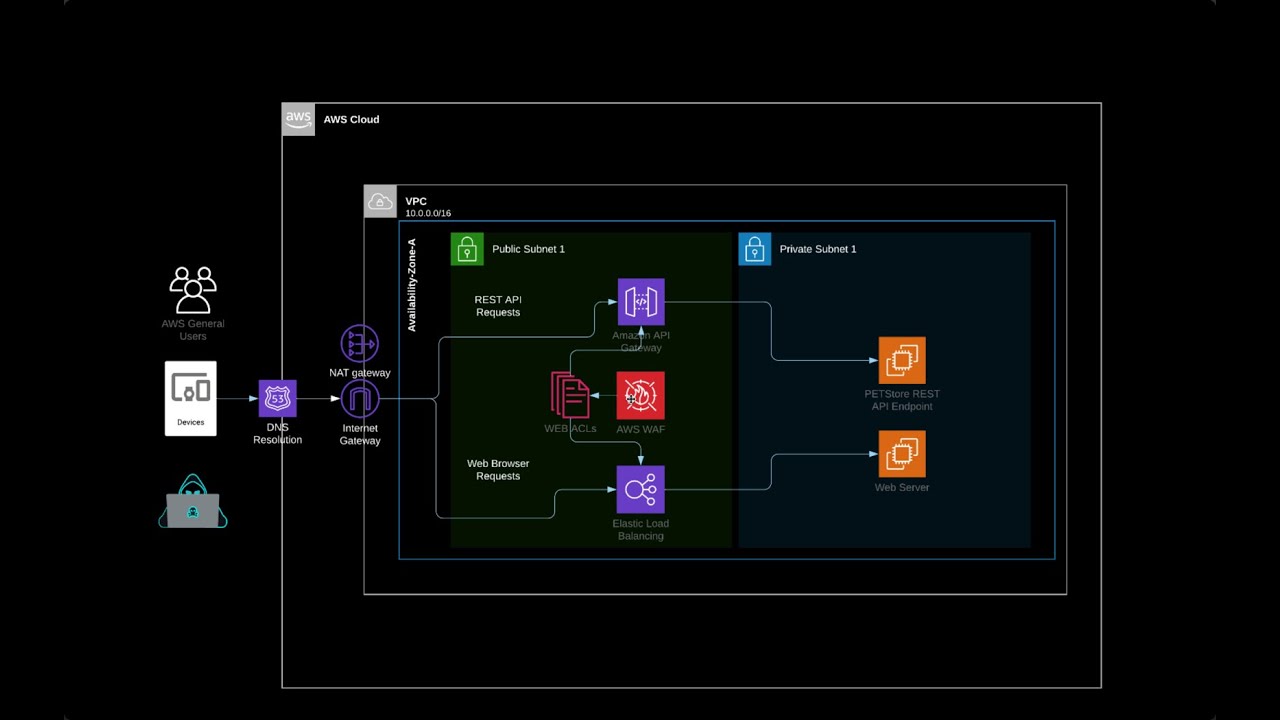Click the PETStore REST API Endpoint EC2 icon
This screenshot has width=1280, height=720.
tap(902, 360)
